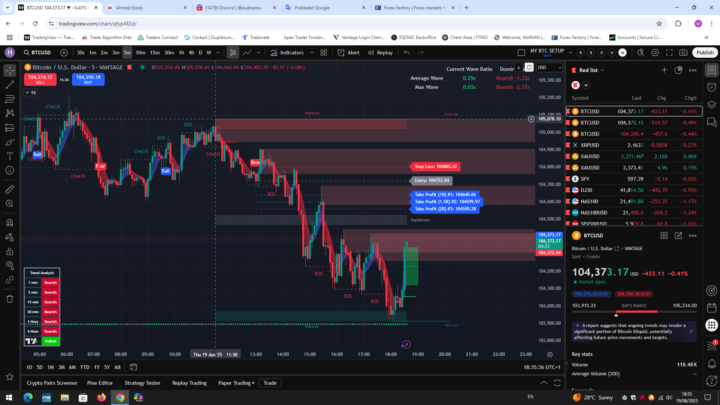Open the Indicators favorites dropdown arrow
720x405 pixels.
[x=312, y=53]
